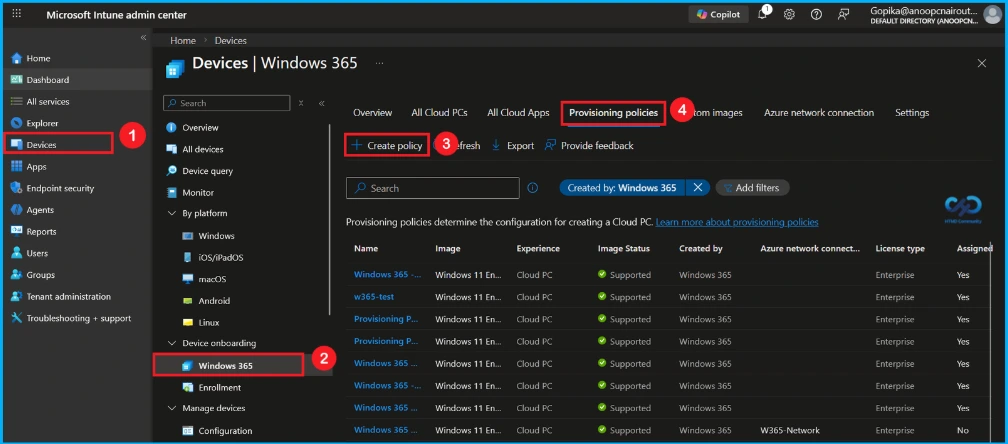
Task: Remove the Created by Windows 365 filter
Action: point(698,188)
